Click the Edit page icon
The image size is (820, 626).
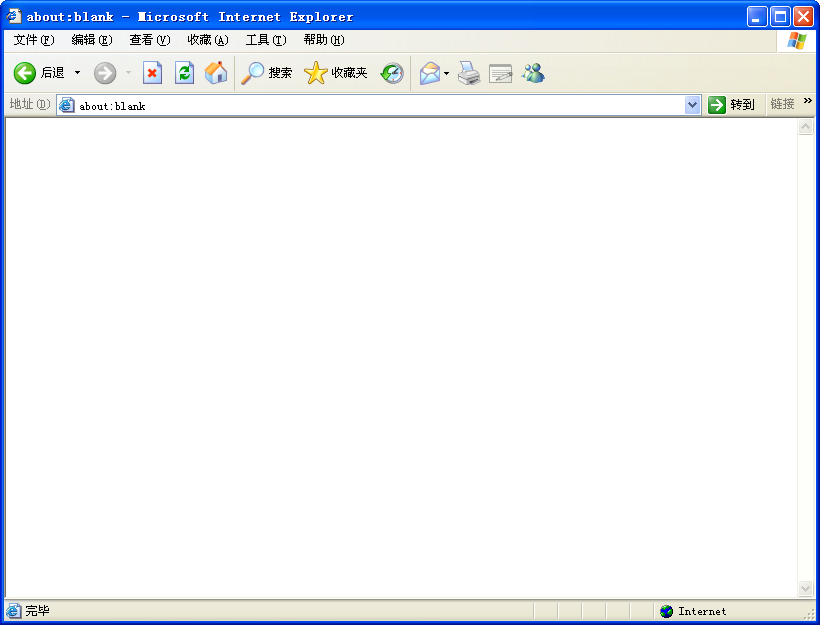[x=500, y=74]
